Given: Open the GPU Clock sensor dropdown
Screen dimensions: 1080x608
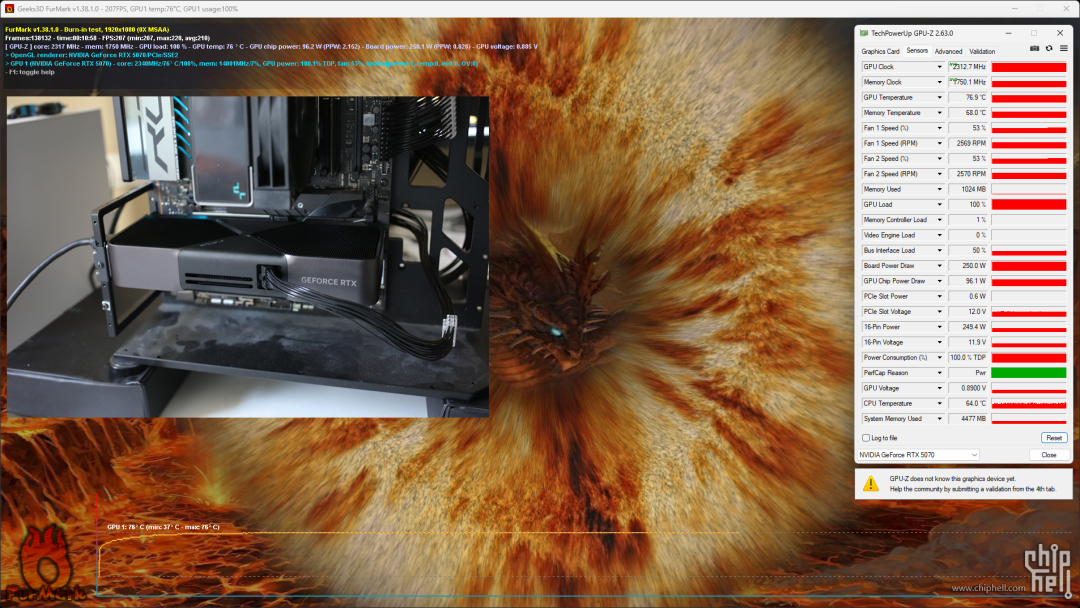Looking at the screenshot, I should click(939, 67).
